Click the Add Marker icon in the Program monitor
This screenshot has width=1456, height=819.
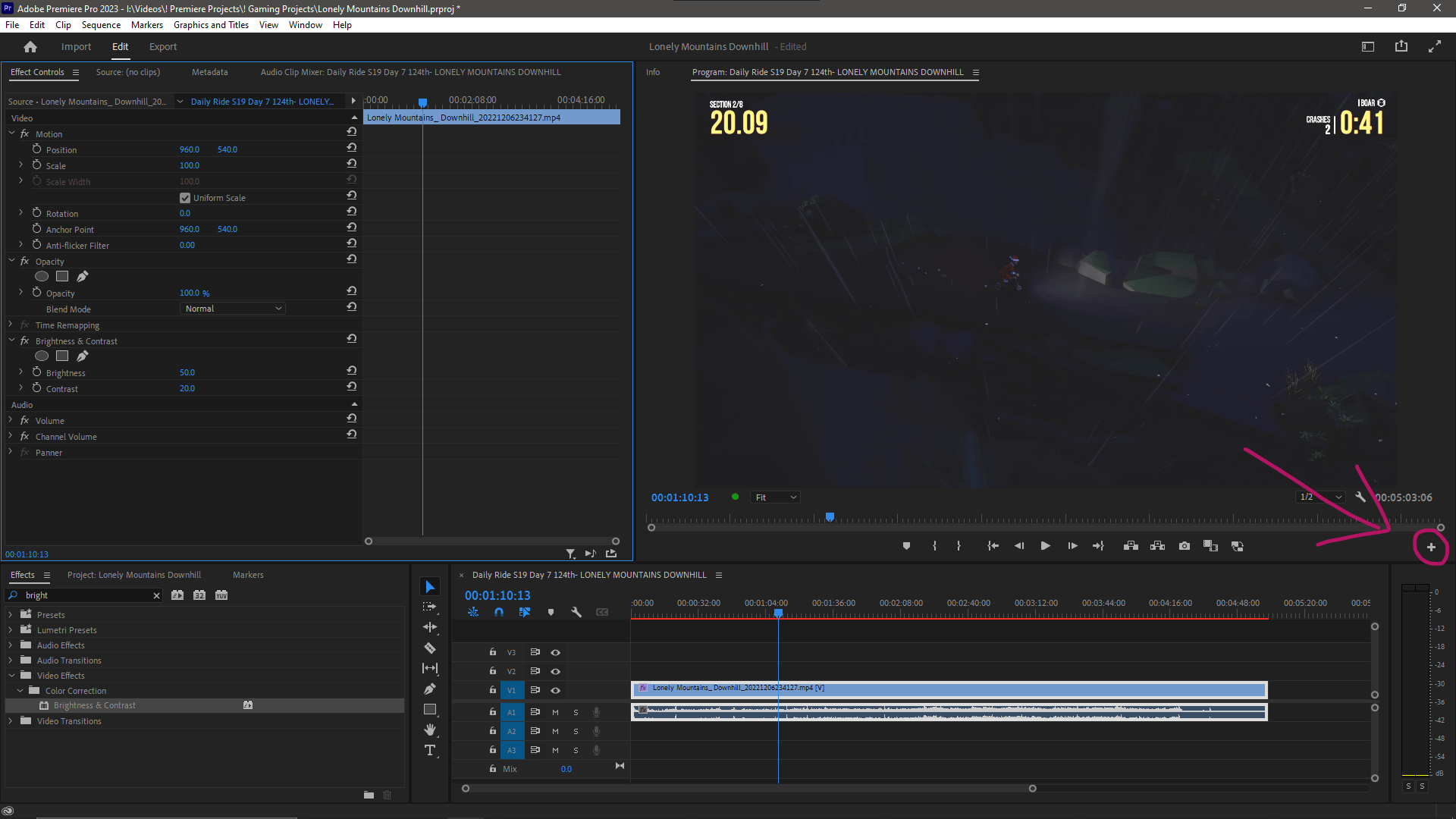(x=905, y=545)
